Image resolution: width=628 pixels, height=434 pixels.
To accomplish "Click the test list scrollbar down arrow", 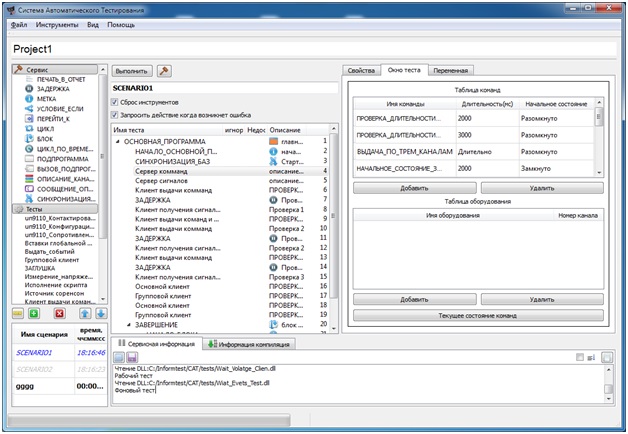I will pos(334,329).
